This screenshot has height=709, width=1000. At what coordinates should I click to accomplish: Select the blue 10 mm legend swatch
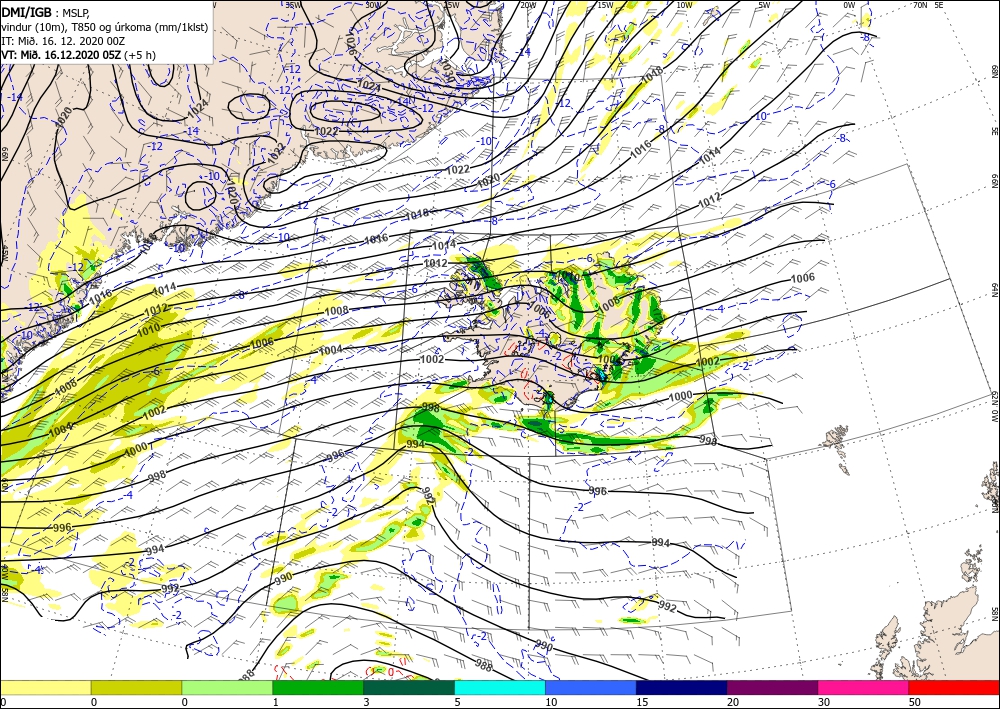click(591, 687)
